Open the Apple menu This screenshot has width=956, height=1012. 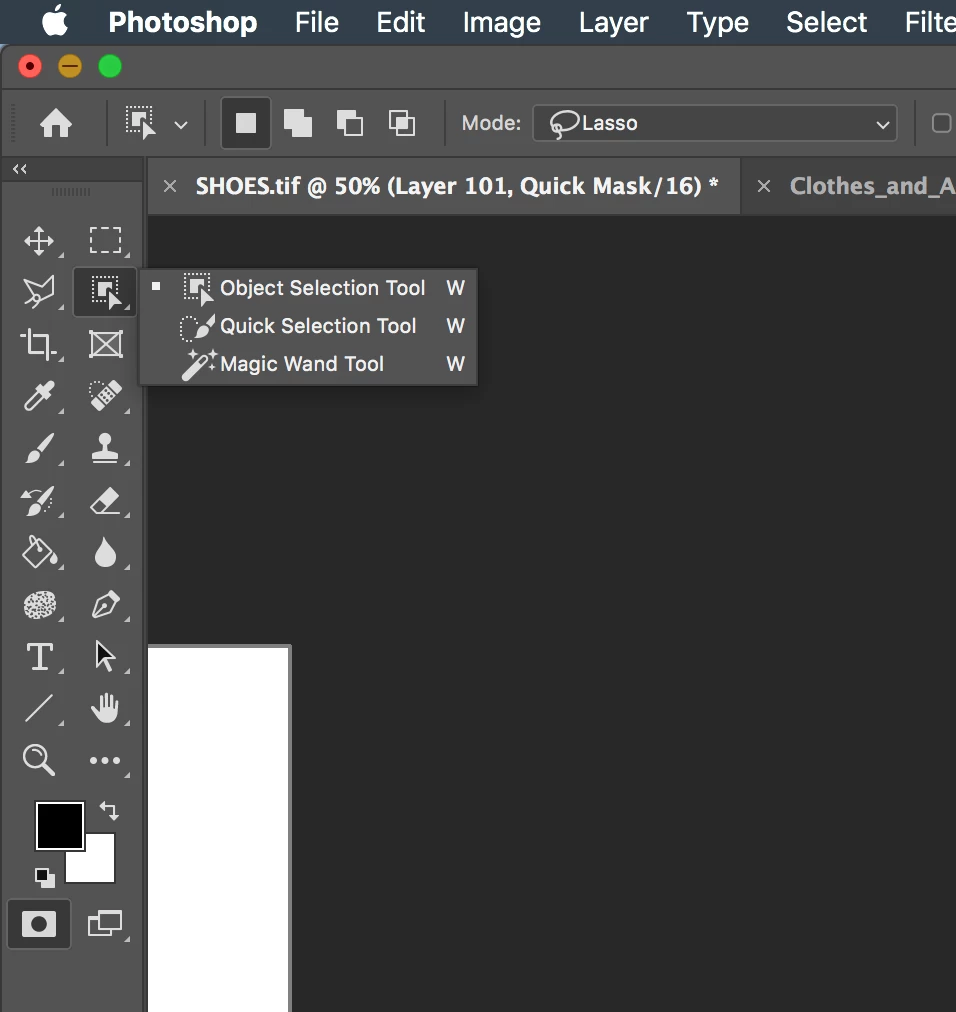point(55,21)
